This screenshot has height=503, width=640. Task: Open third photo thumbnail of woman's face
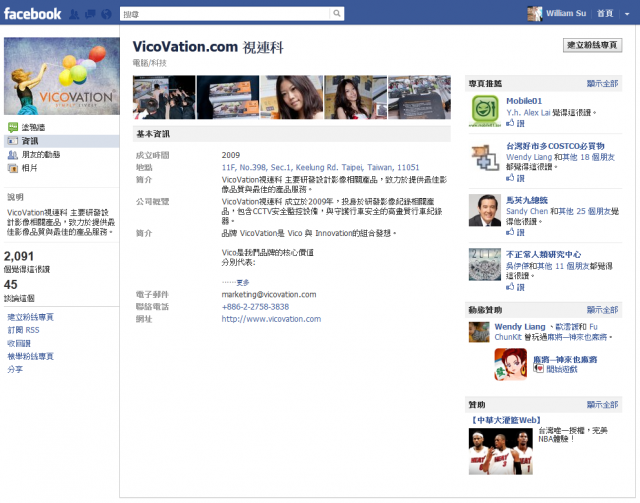[x=291, y=97]
